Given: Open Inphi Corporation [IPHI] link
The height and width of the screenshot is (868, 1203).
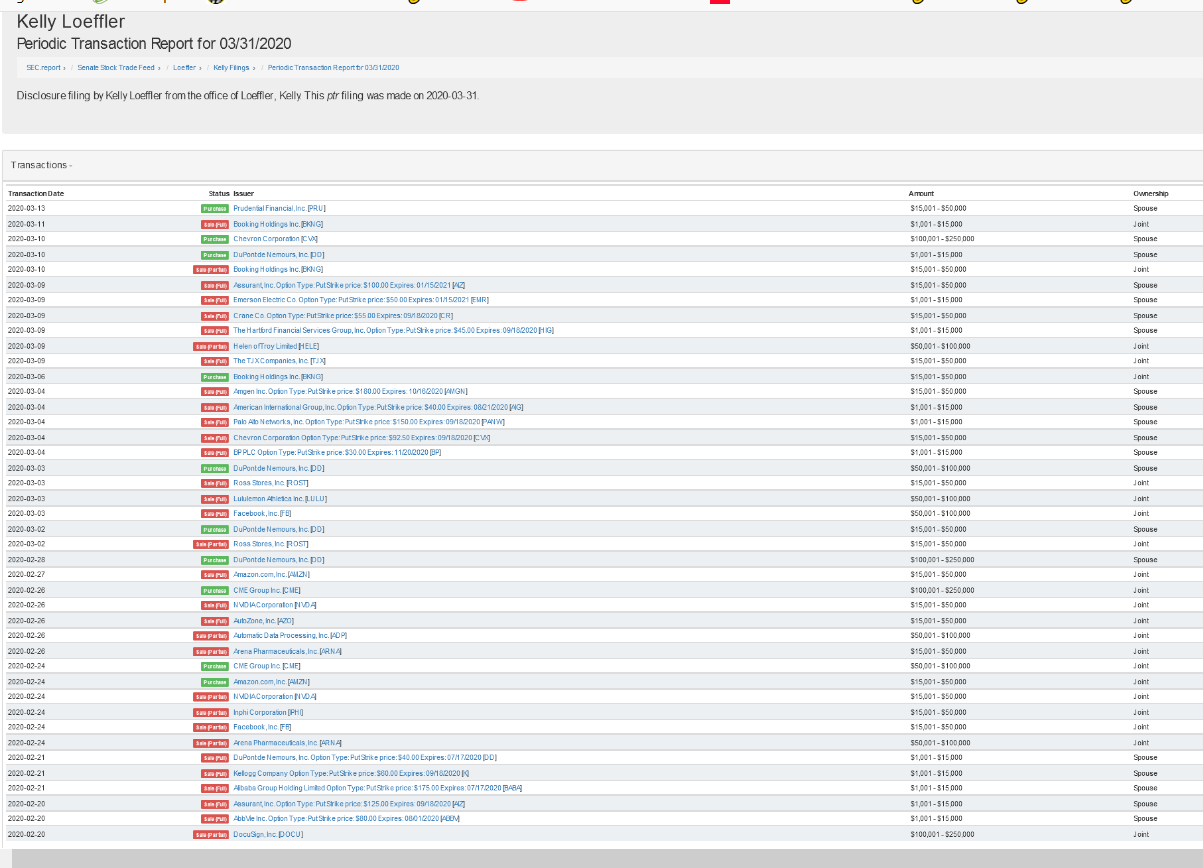Looking at the screenshot, I should 268,712.
